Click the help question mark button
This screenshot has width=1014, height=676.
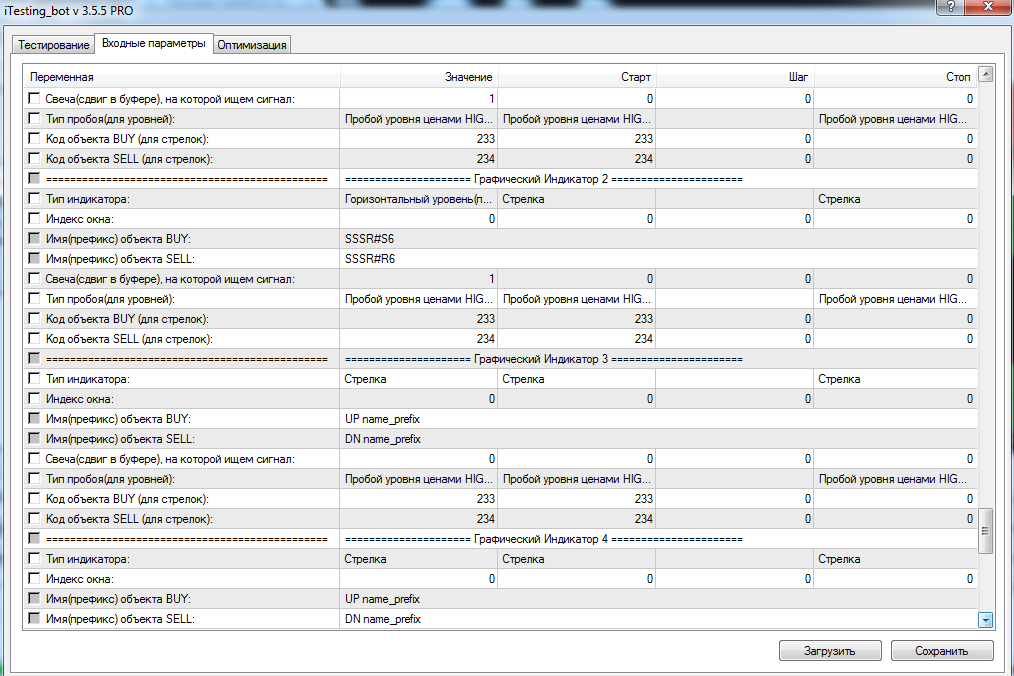click(x=947, y=9)
